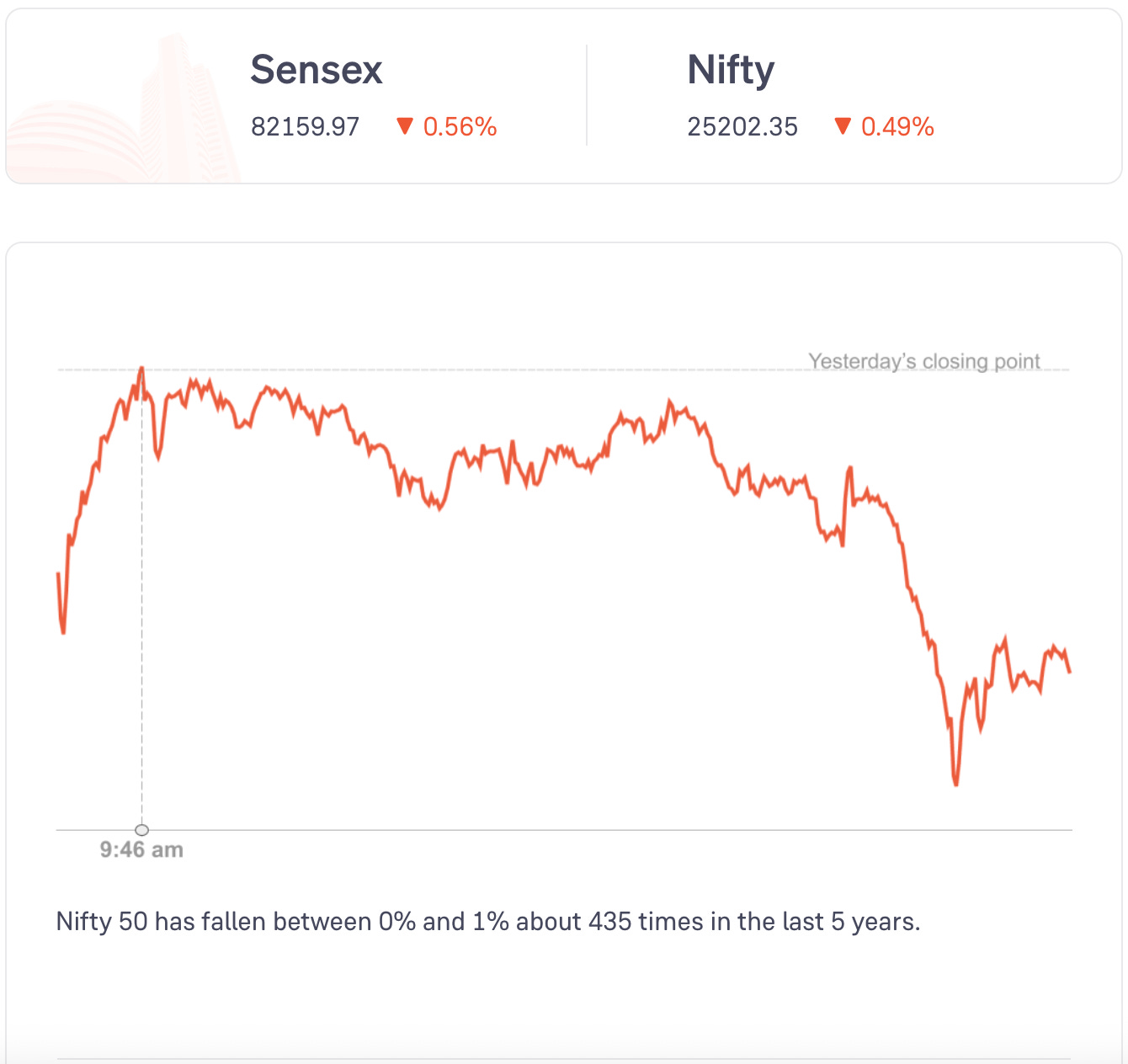Select the circular handle on the time axis
The height and width of the screenshot is (1064, 1128).
coord(141,830)
